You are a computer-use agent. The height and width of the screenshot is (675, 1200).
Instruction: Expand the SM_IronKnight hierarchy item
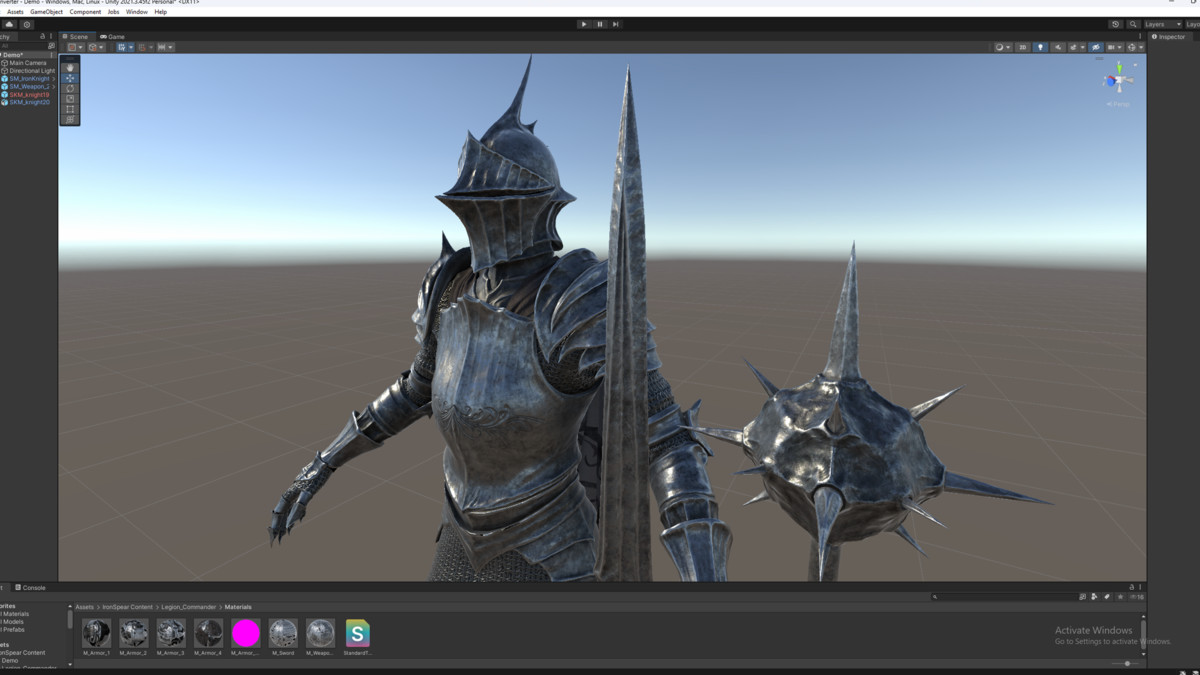pos(53,79)
